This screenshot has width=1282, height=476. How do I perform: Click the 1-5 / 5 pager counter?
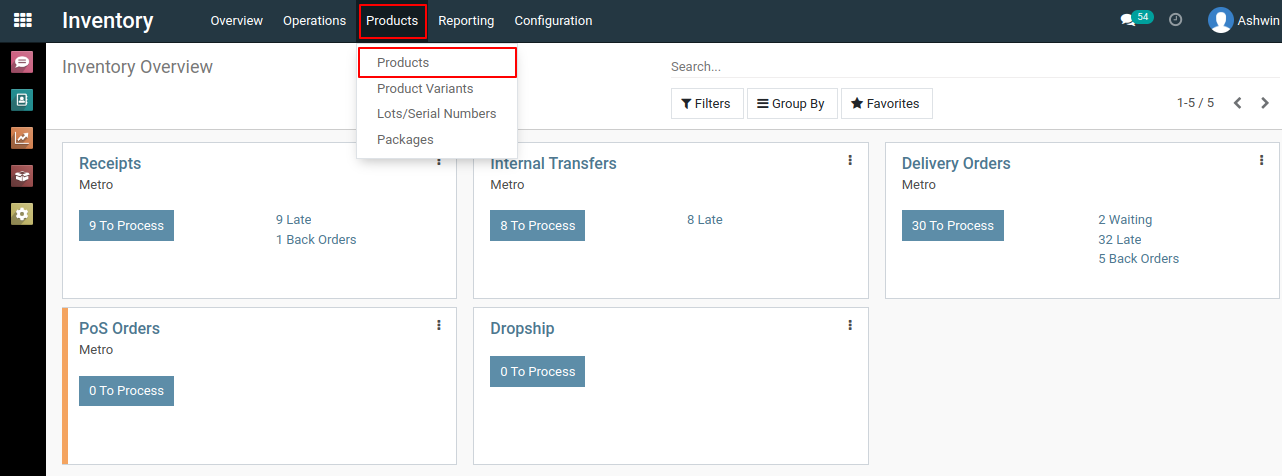click(1195, 103)
